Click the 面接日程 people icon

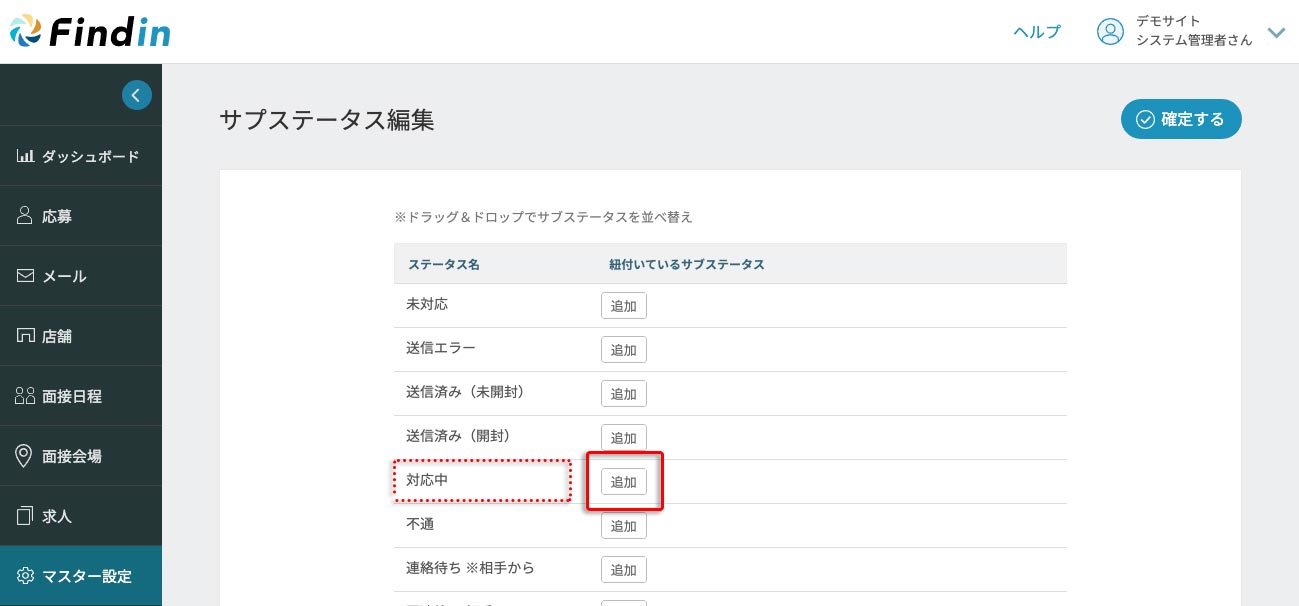[26, 396]
